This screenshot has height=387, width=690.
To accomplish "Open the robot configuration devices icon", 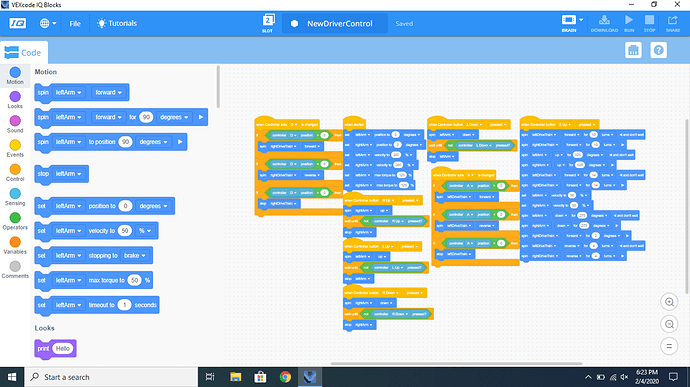I will [x=633, y=50].
